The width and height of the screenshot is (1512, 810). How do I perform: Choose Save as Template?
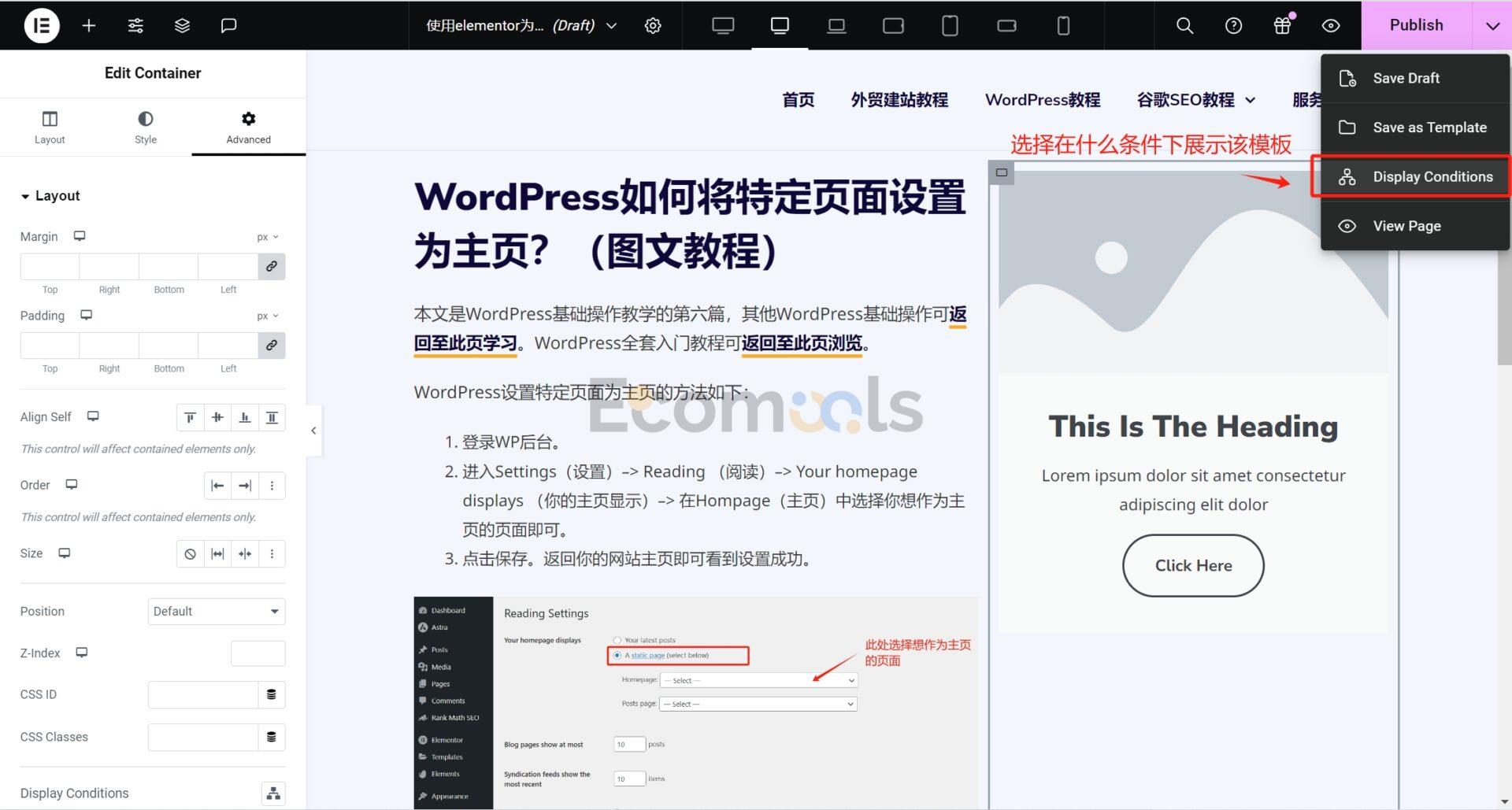click(x=1414, y=128)
